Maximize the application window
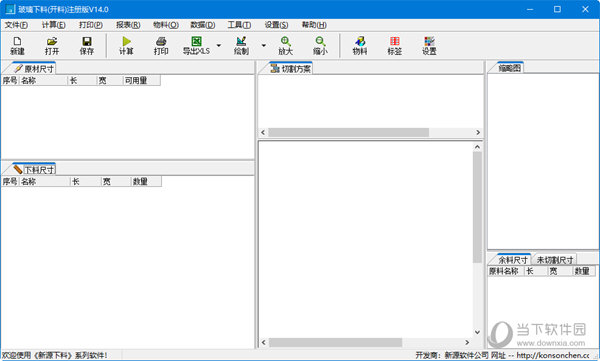Viewport: 600px width, 361px height. tap(558, 9)
